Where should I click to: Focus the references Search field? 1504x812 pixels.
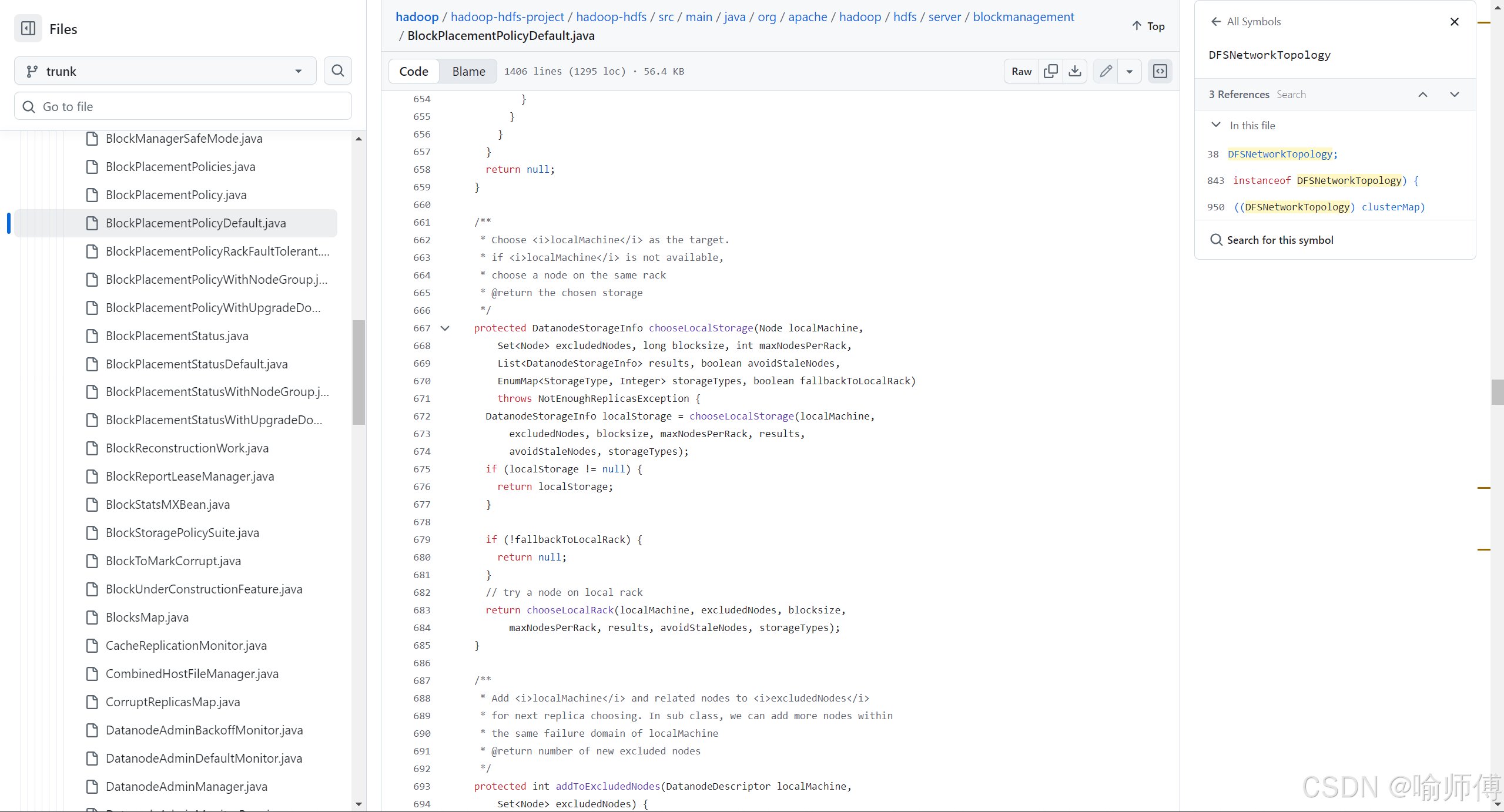[1291, 95]
